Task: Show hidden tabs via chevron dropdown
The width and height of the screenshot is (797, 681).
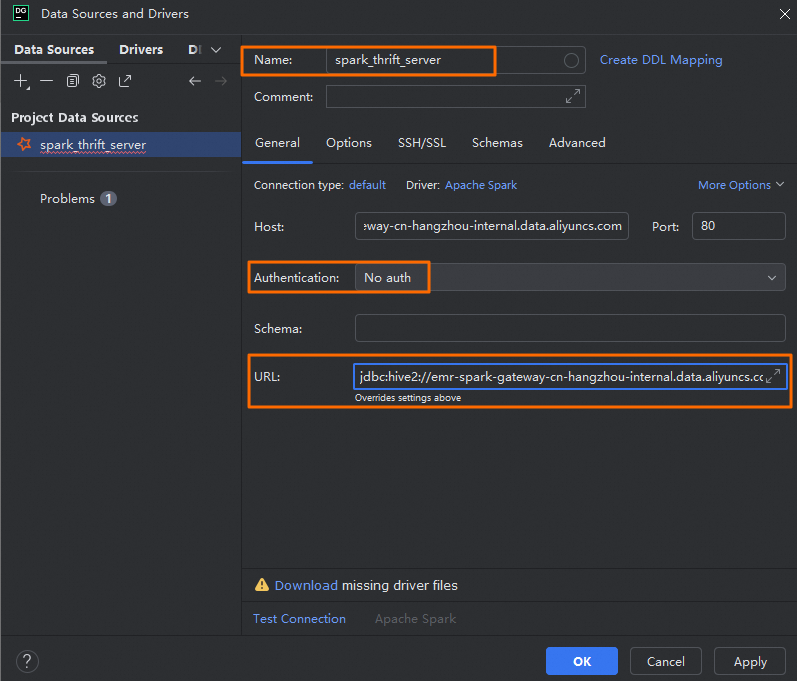Action: pos(216,50)
